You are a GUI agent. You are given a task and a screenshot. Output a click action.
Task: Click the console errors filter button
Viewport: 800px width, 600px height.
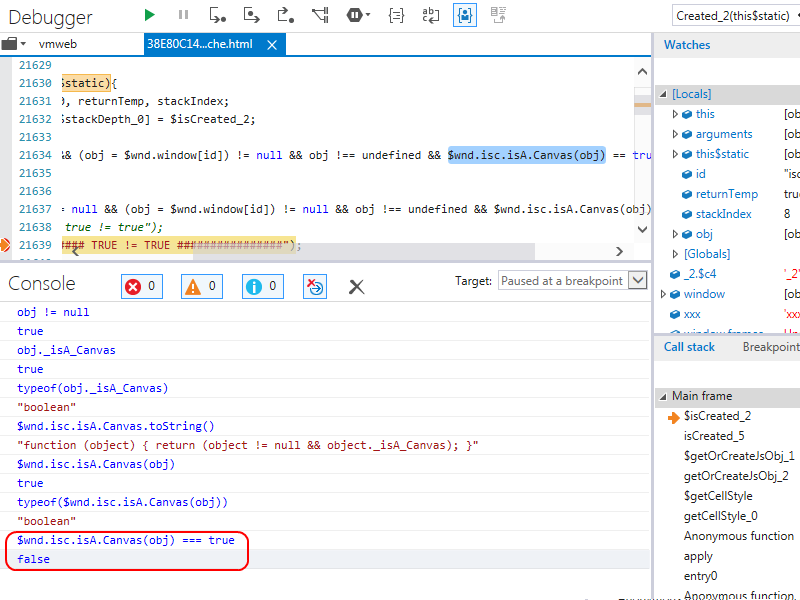click(142, 287)
